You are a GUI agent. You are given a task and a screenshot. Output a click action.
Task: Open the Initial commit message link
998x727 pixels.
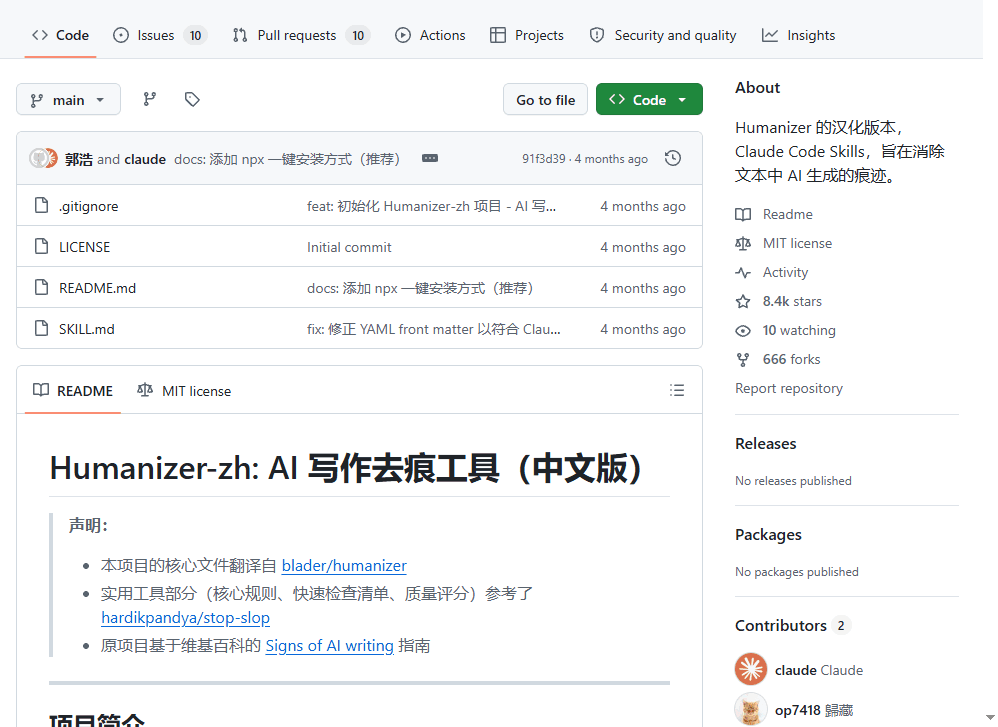point(349,247)
